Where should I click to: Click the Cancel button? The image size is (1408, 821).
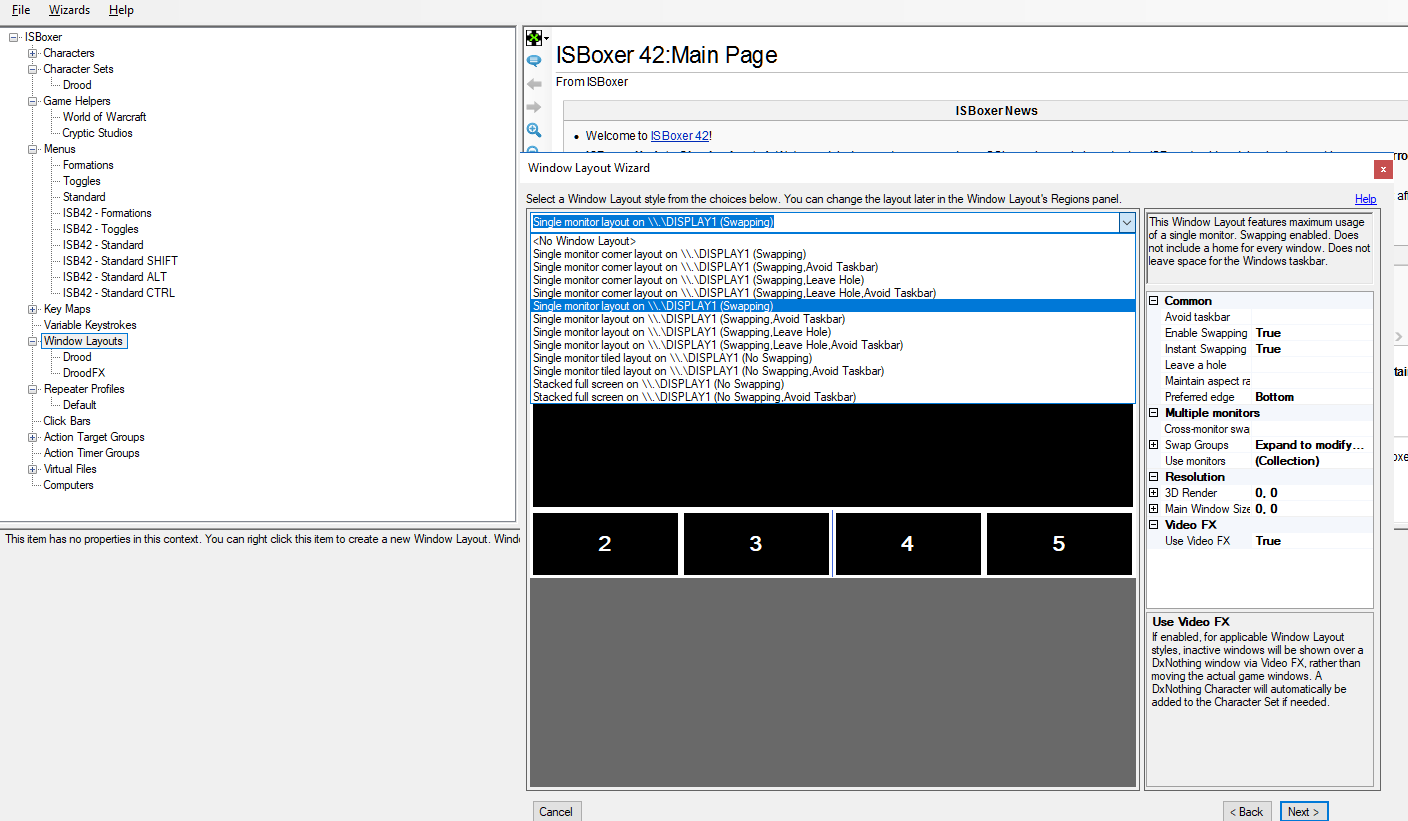(556, 812)
